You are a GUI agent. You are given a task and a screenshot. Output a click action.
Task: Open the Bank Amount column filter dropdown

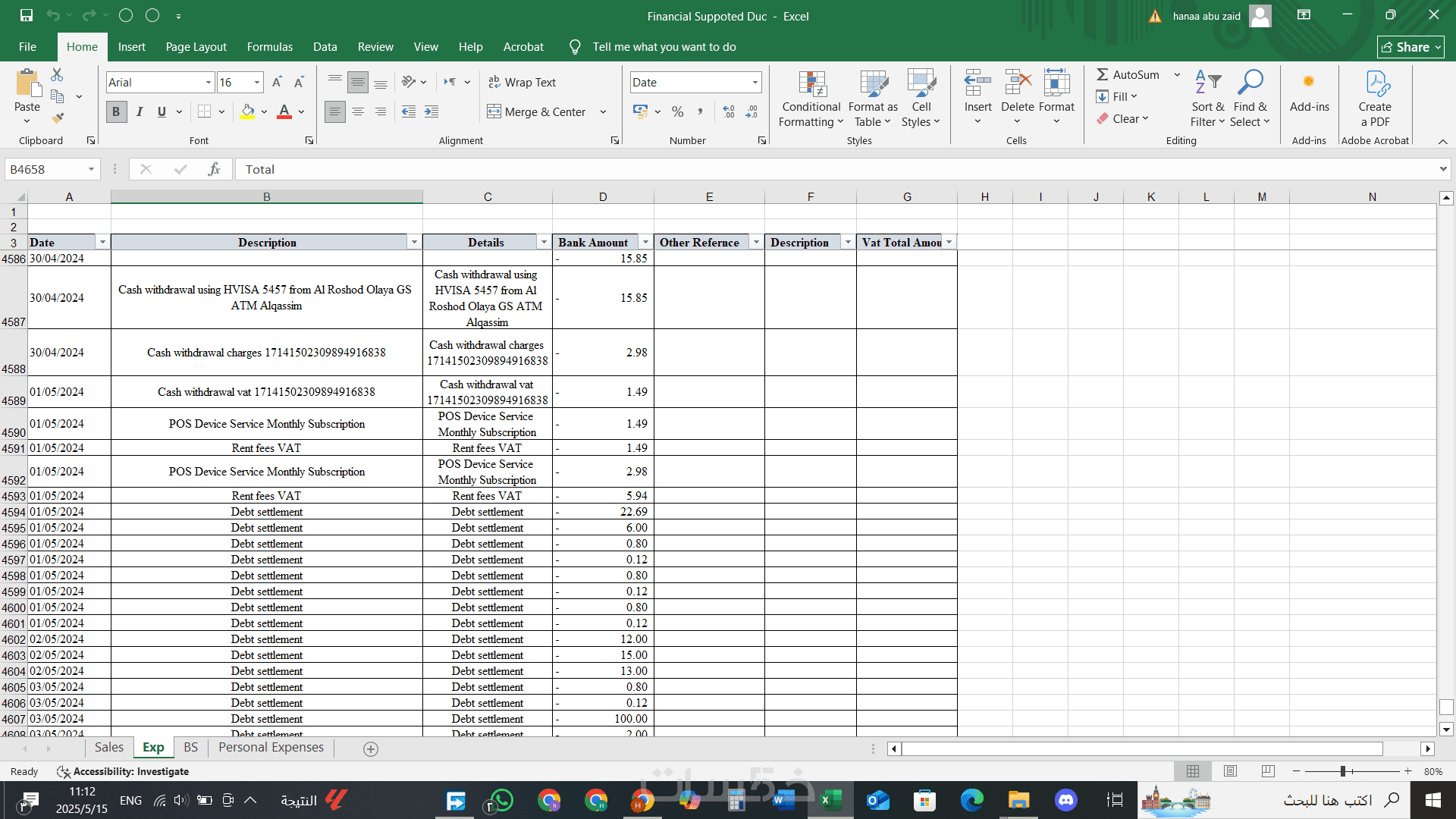point(645,242)
